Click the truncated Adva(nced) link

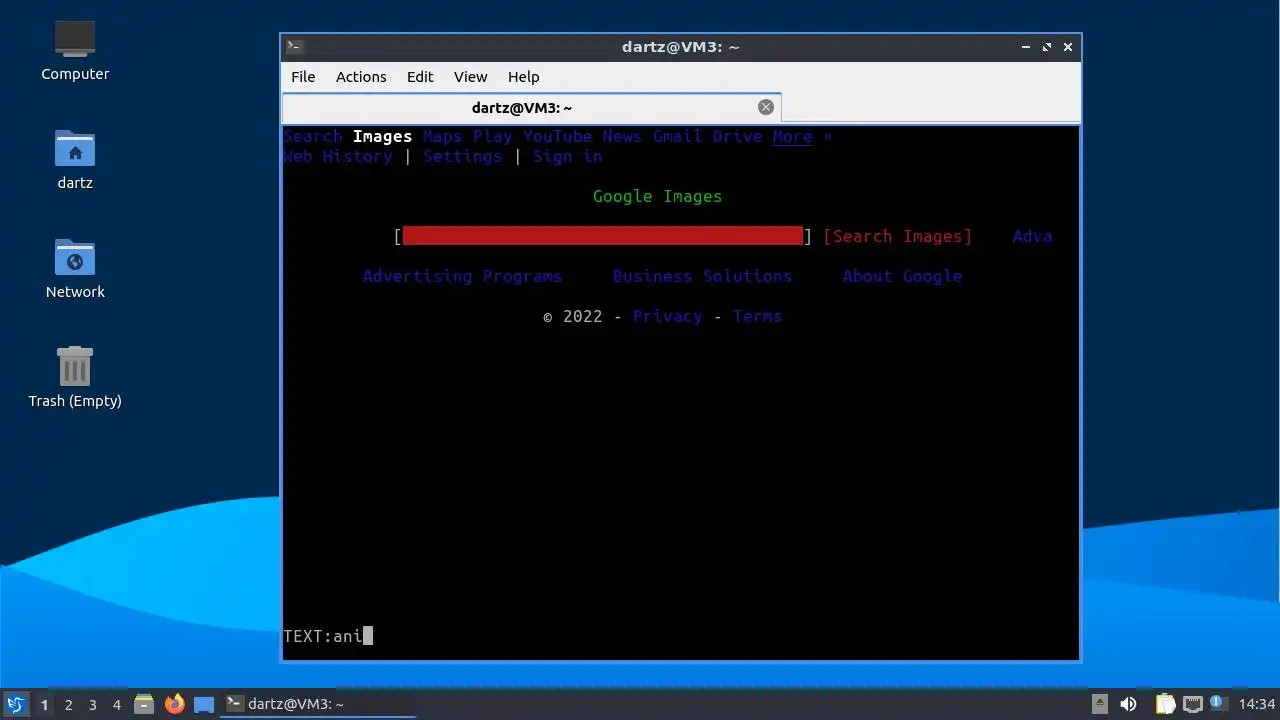coord(1032,236)
